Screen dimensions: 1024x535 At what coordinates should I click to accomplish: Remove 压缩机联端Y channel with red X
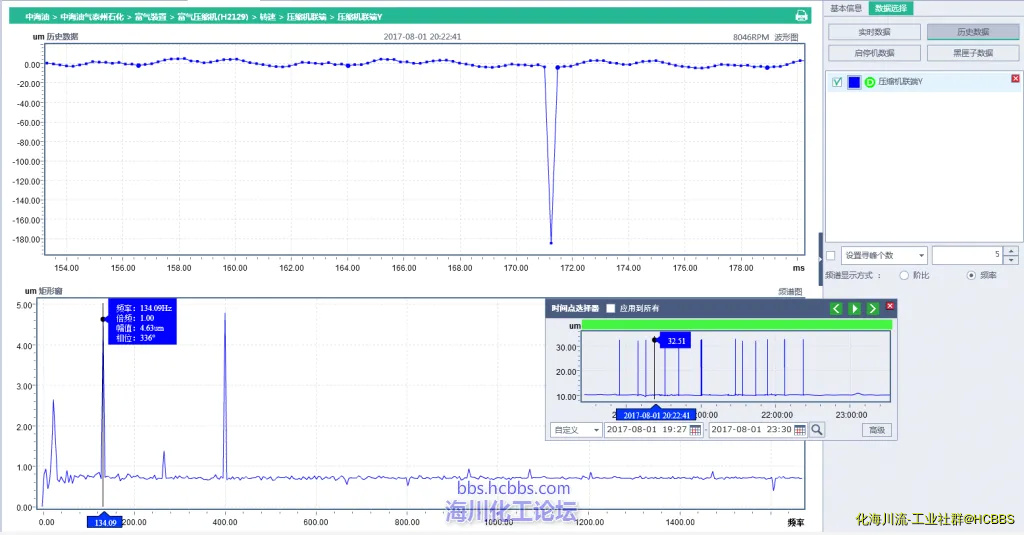point(1015,79)
